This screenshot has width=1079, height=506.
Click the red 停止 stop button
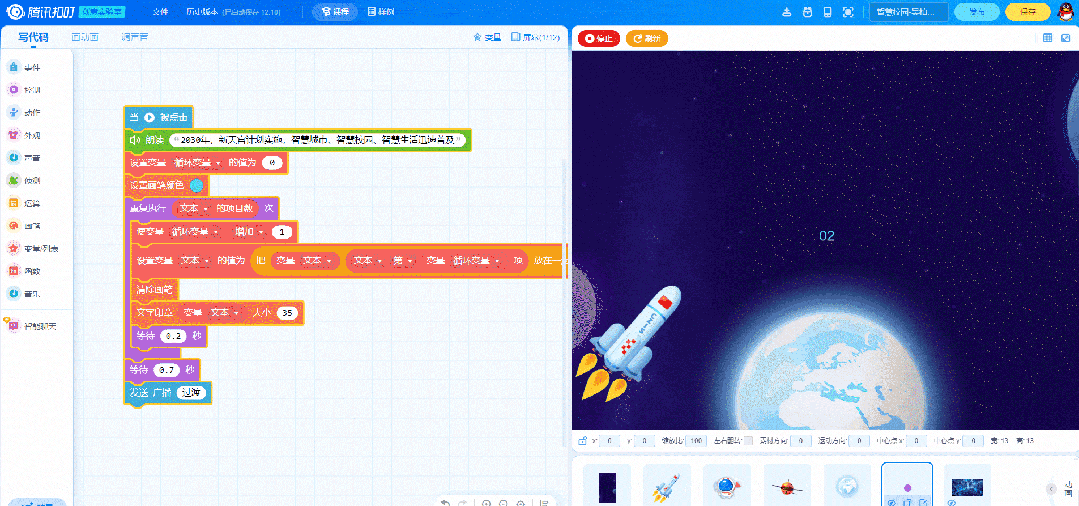click(599, 39)
